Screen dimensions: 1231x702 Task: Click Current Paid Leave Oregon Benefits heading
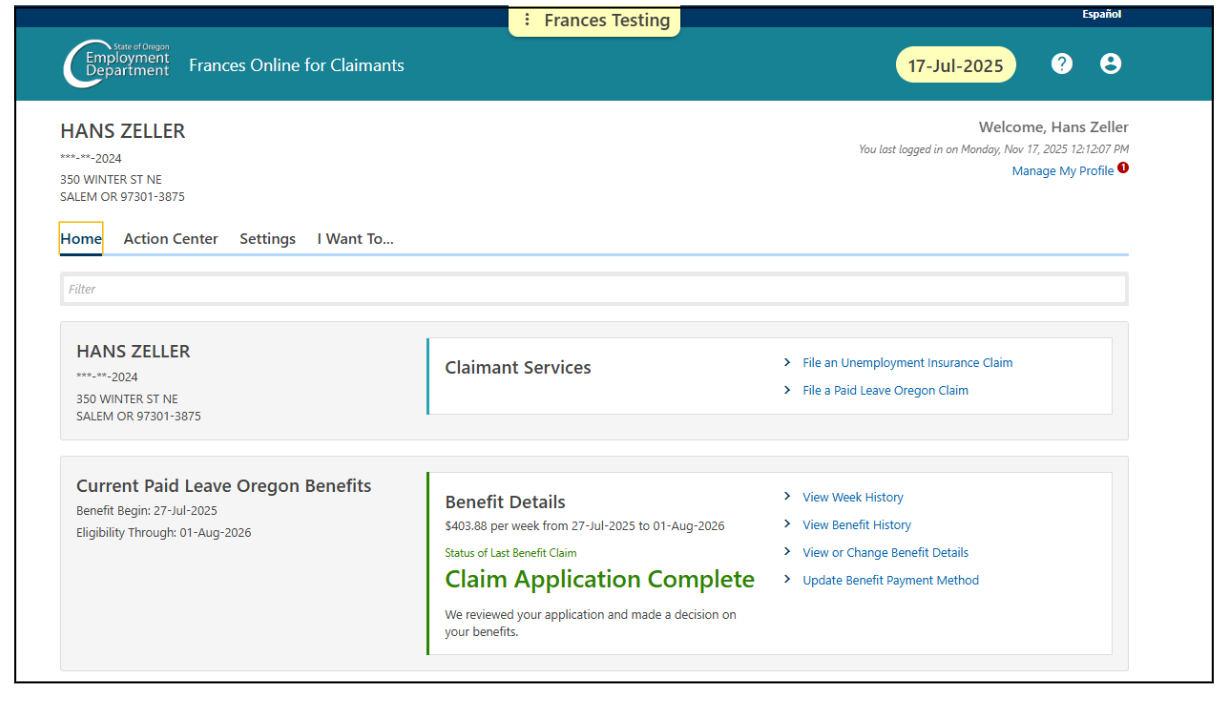tap(224, 486)
